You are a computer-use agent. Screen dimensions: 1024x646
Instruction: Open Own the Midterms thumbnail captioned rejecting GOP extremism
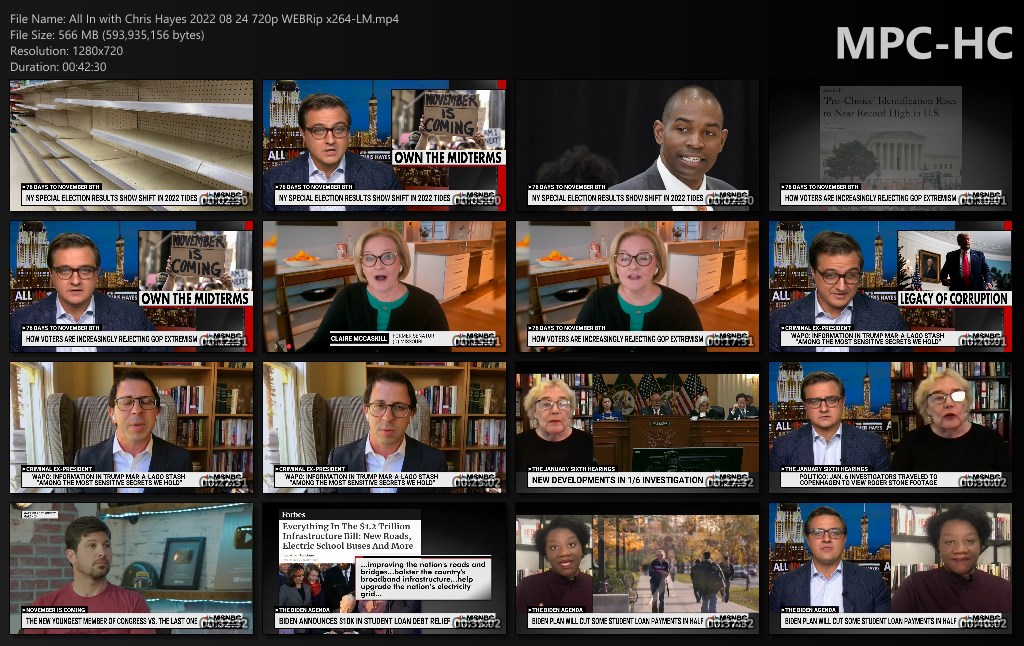coord(131,287)
